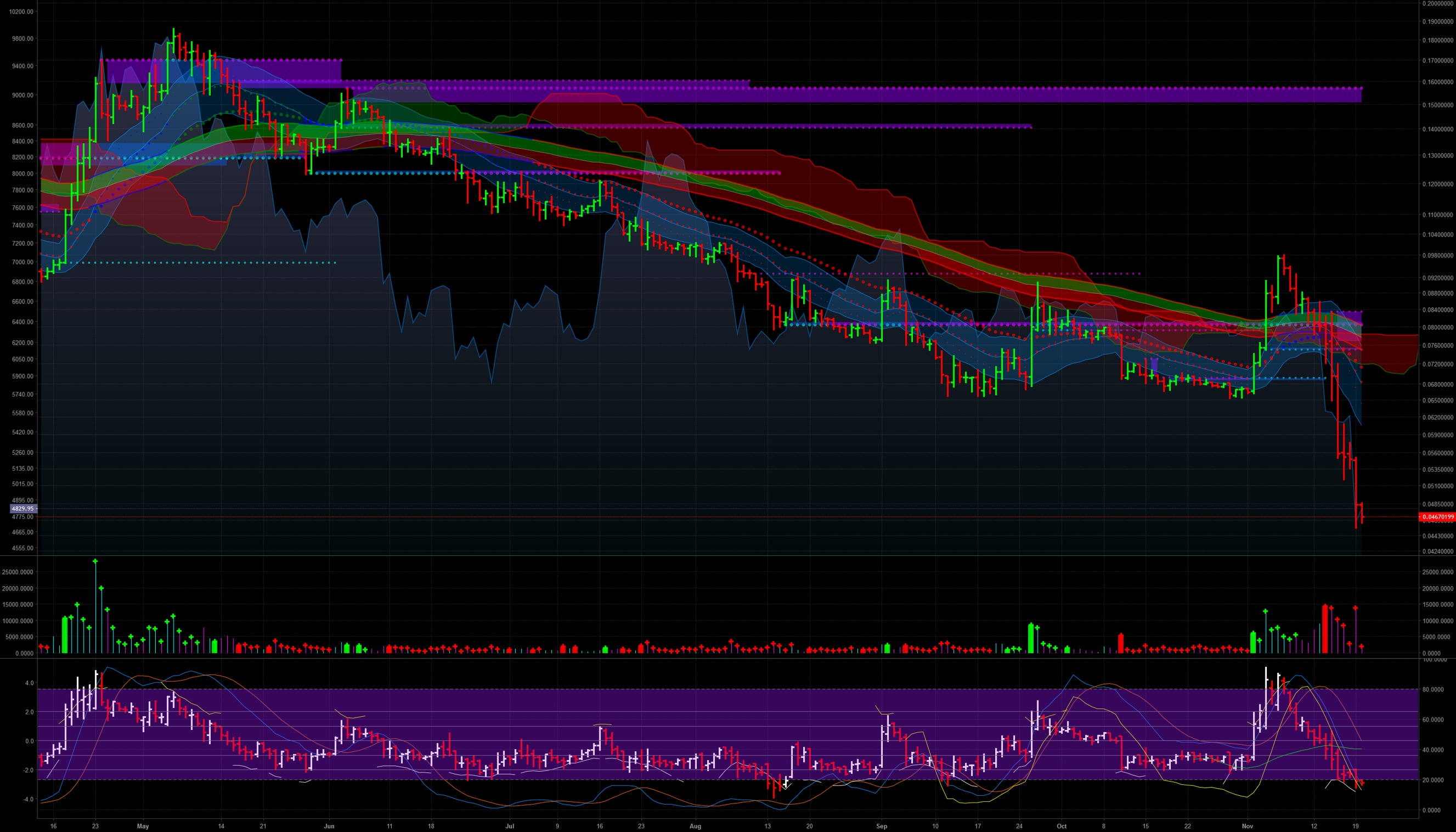Click the Nov label on the time axis

(1248, 826)
